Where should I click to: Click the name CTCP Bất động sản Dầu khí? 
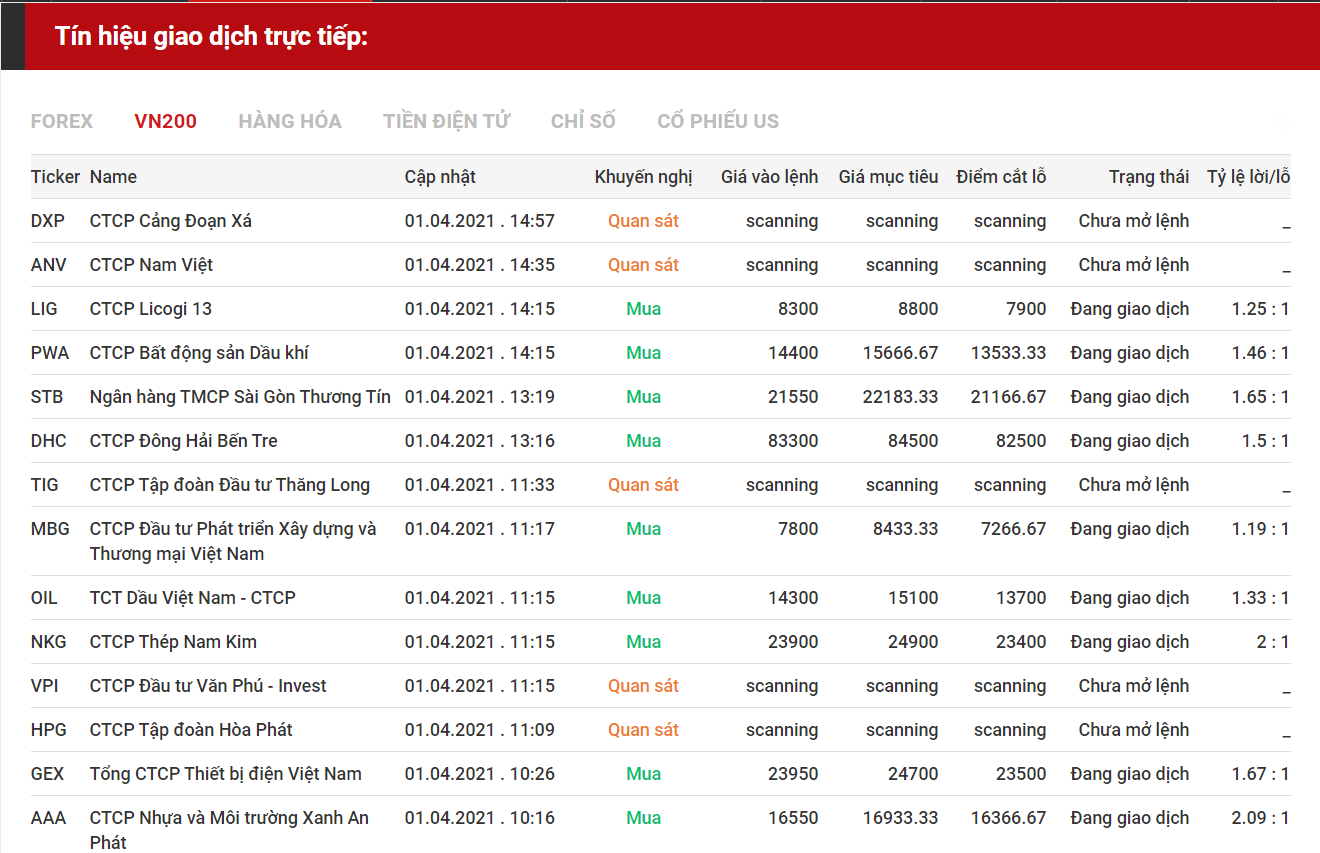tap(199, 353)
